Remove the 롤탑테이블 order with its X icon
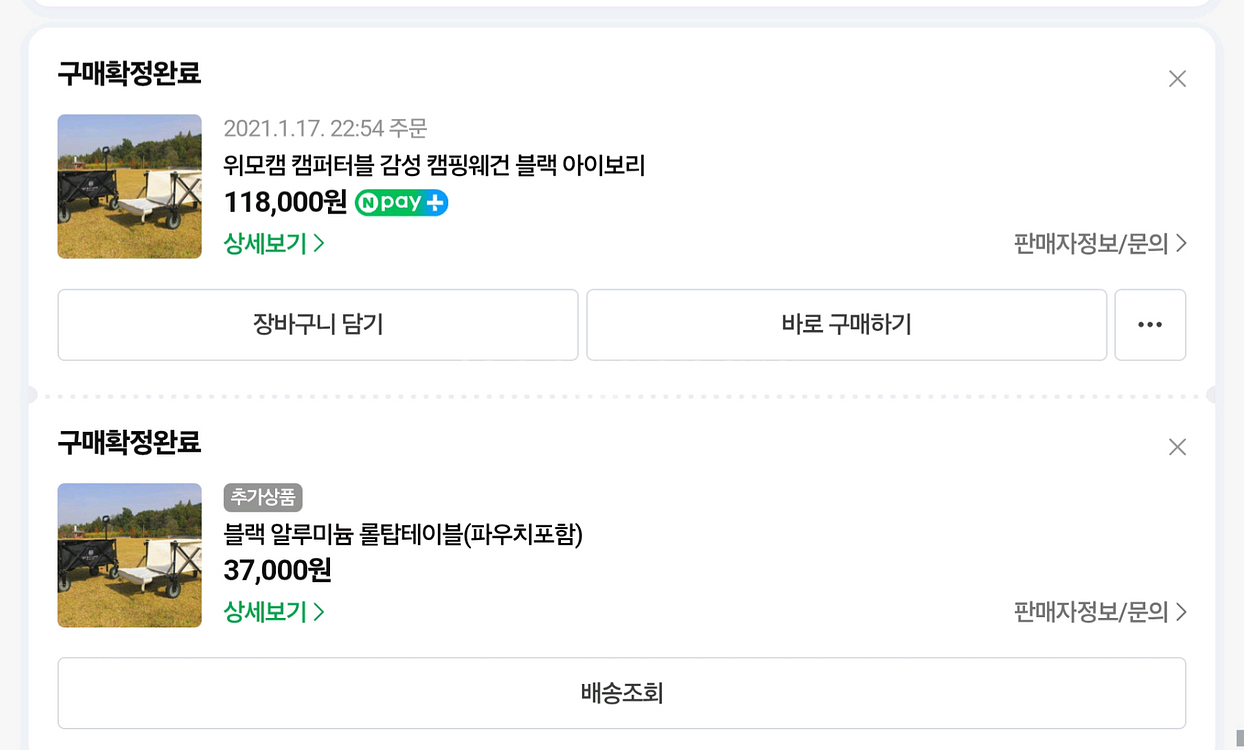Screen dimensions: 1244x750 coord(1177,447)
